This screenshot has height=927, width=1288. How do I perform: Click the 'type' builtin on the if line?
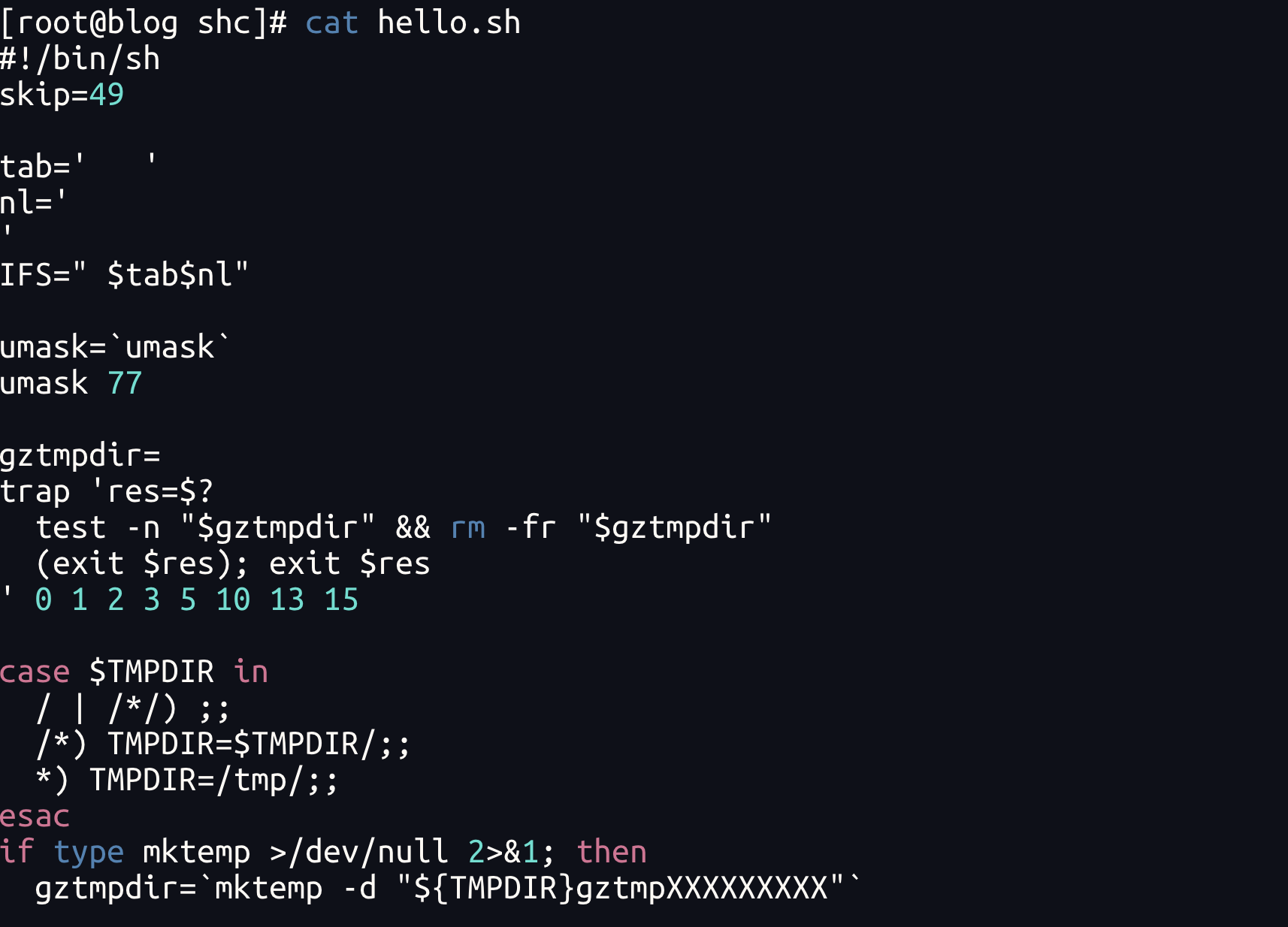89,853
